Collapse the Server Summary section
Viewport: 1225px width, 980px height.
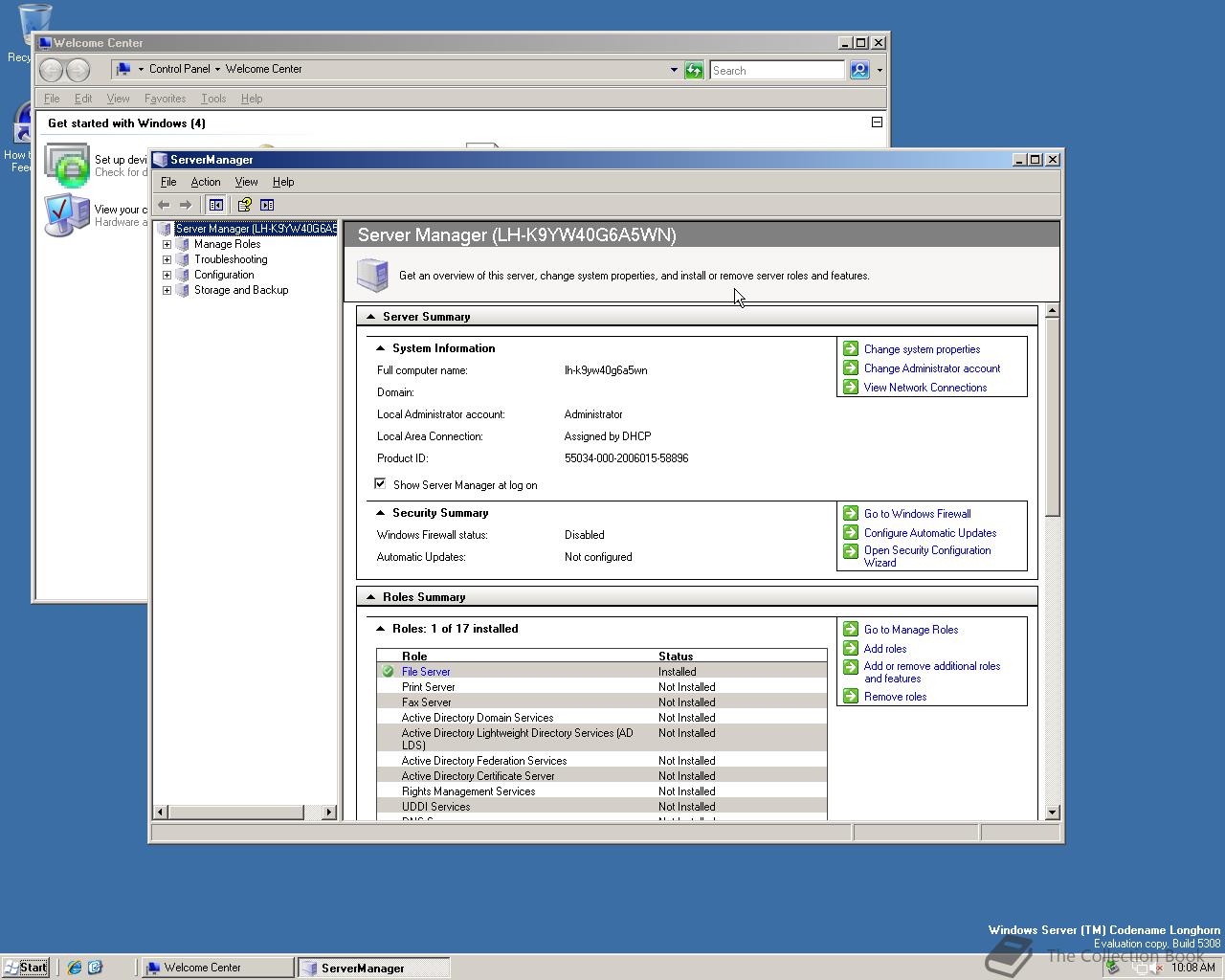[x=370, y=317]
